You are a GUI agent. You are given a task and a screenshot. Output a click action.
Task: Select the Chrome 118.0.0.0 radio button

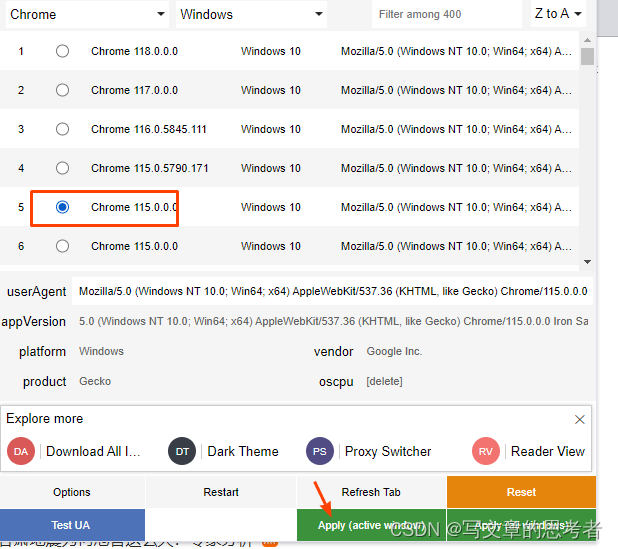click(x=62, y=51)
